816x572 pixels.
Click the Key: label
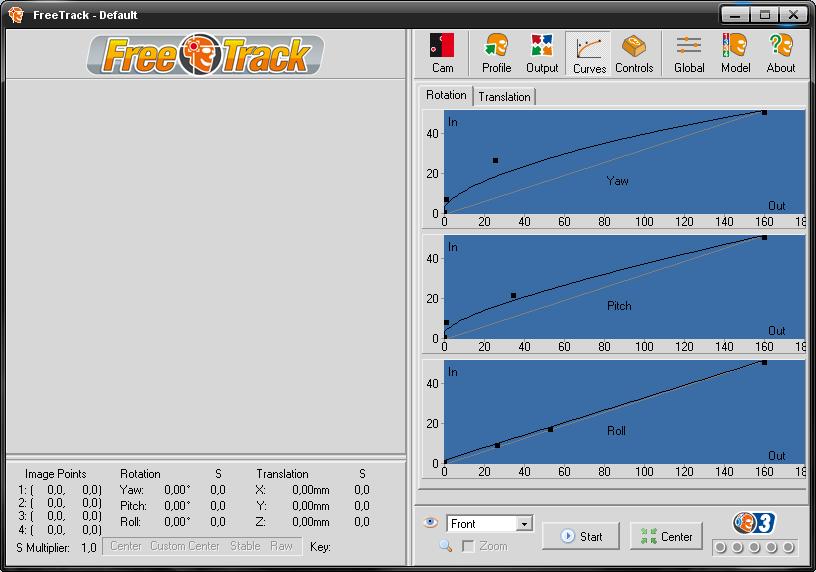(x=320, y=547)
